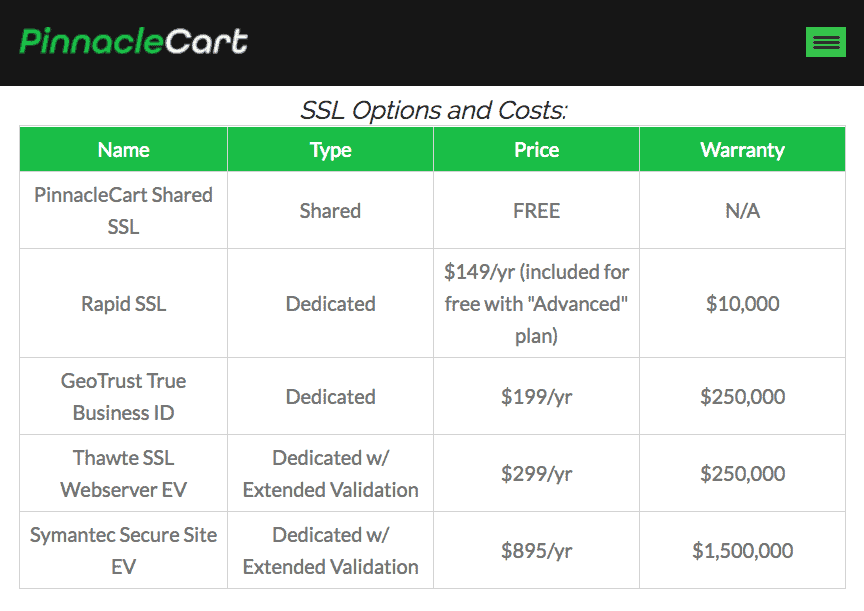Select the PinnacleCart Shared SSL cell
Screen dimensions: 864x611
click(x=123, y=210)
